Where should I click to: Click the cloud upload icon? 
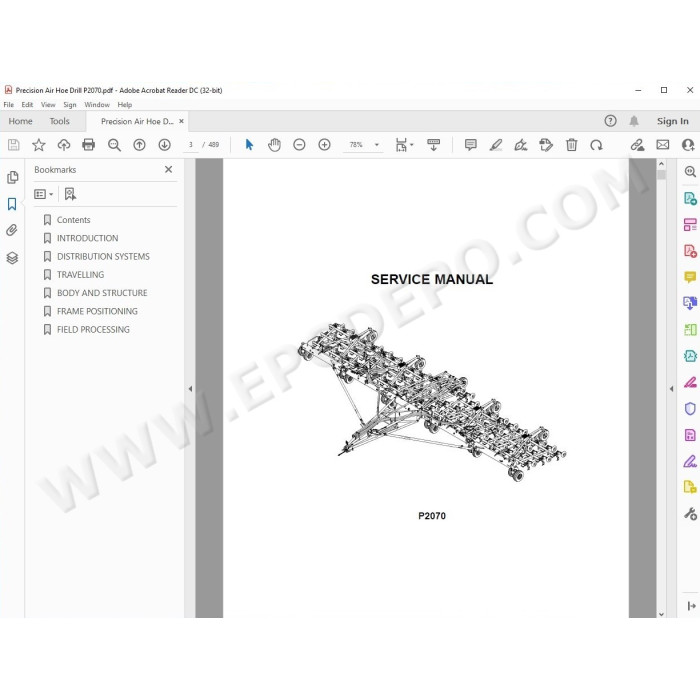point(64,145)
